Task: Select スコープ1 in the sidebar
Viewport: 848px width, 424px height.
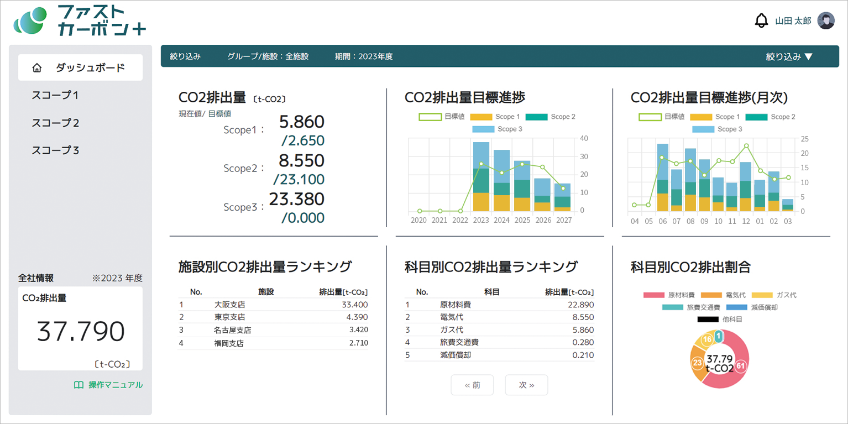Action: click(55, 95)
